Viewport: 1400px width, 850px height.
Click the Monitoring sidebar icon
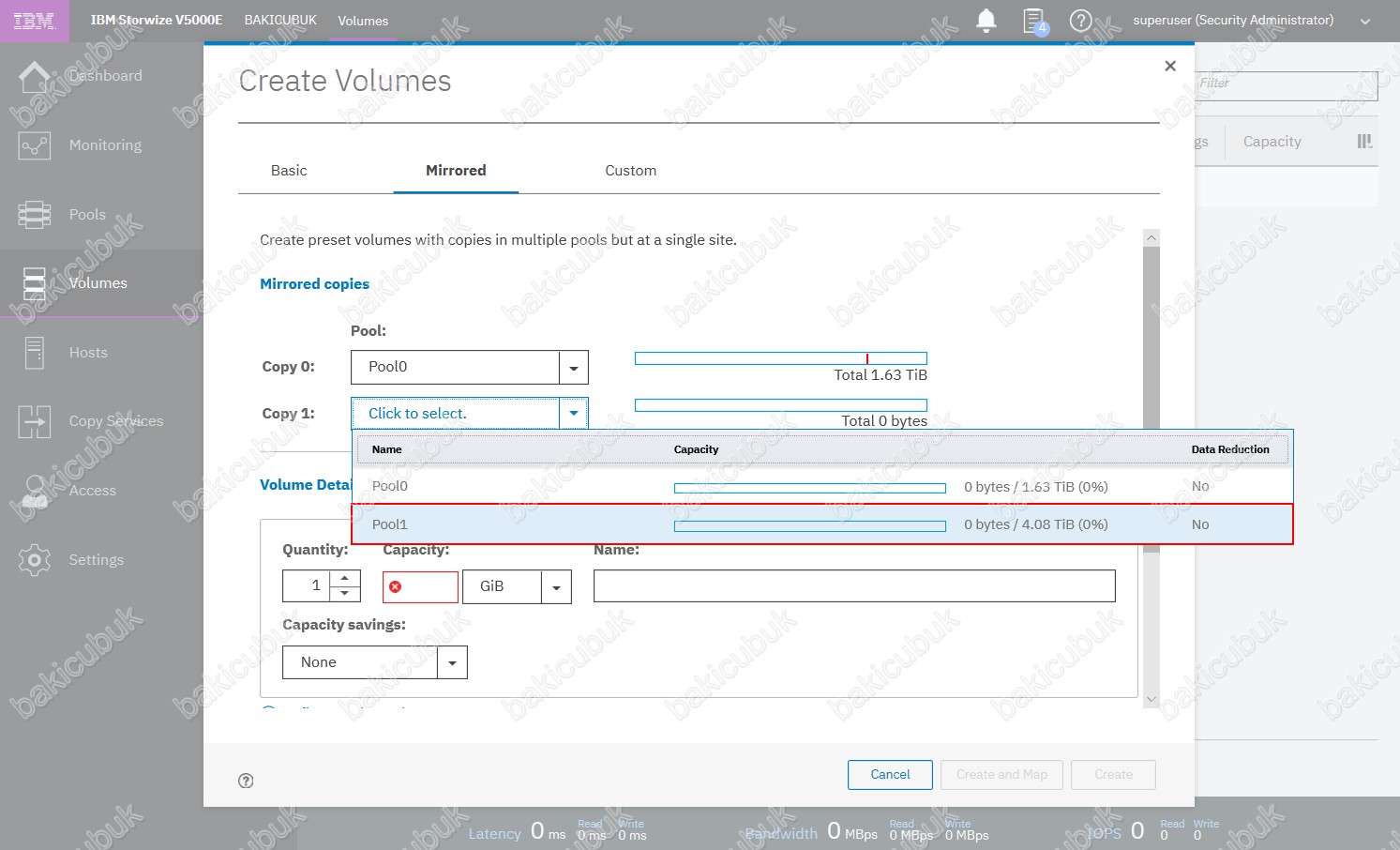35,145
